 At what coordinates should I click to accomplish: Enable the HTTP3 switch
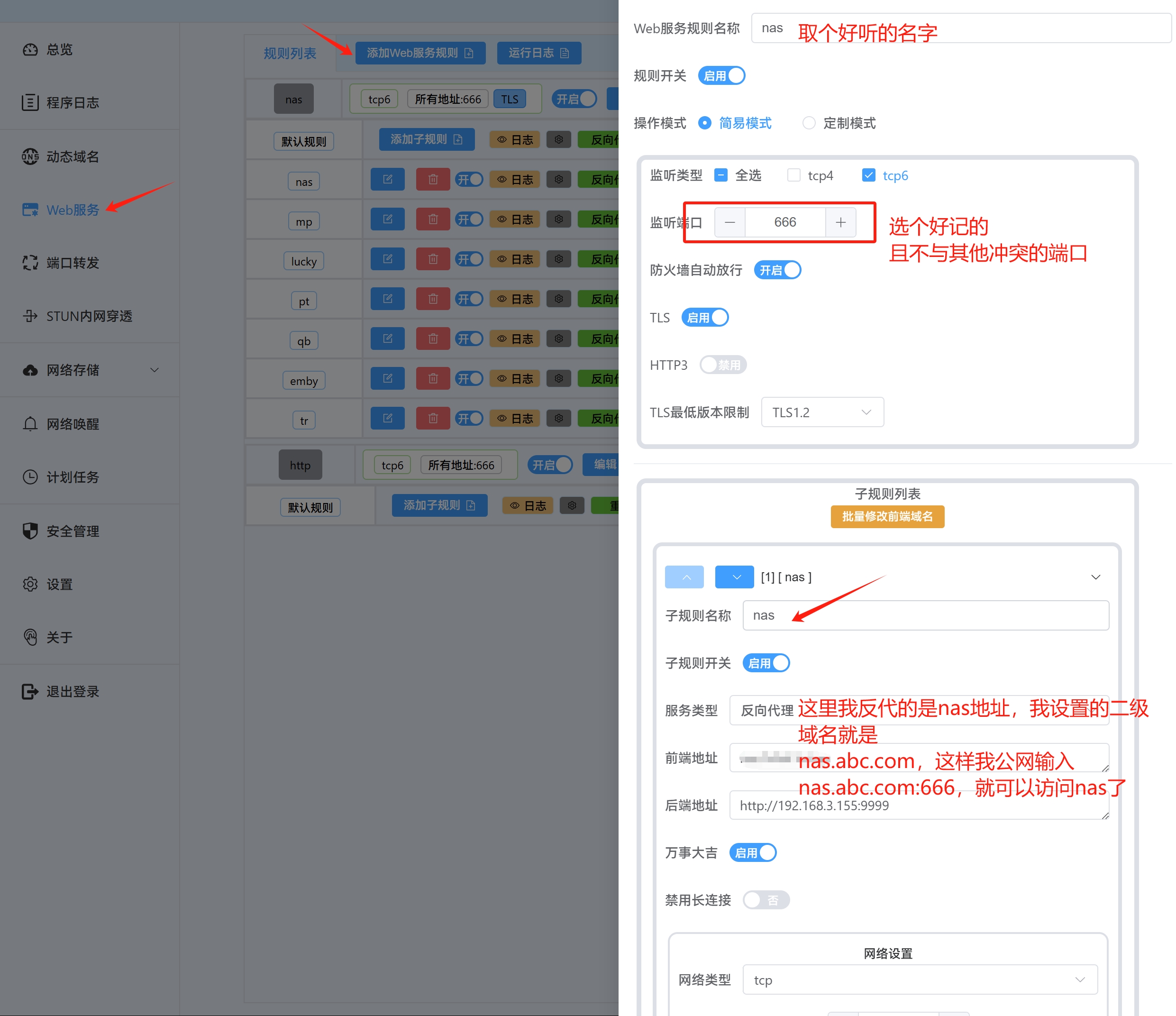[723, 365]
